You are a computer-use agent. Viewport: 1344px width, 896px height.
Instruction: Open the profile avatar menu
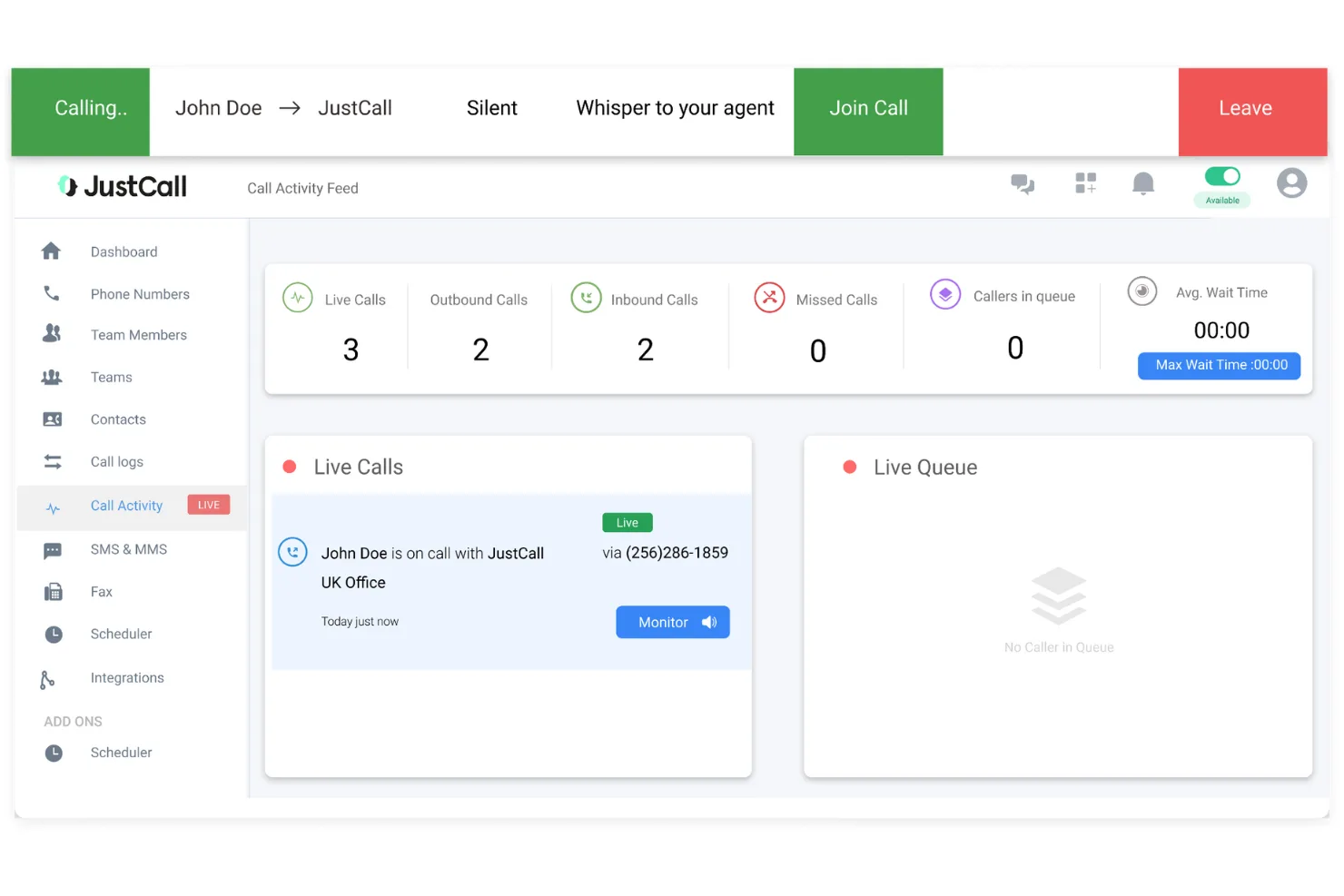pyautogui.click(x=1291, y=182)
